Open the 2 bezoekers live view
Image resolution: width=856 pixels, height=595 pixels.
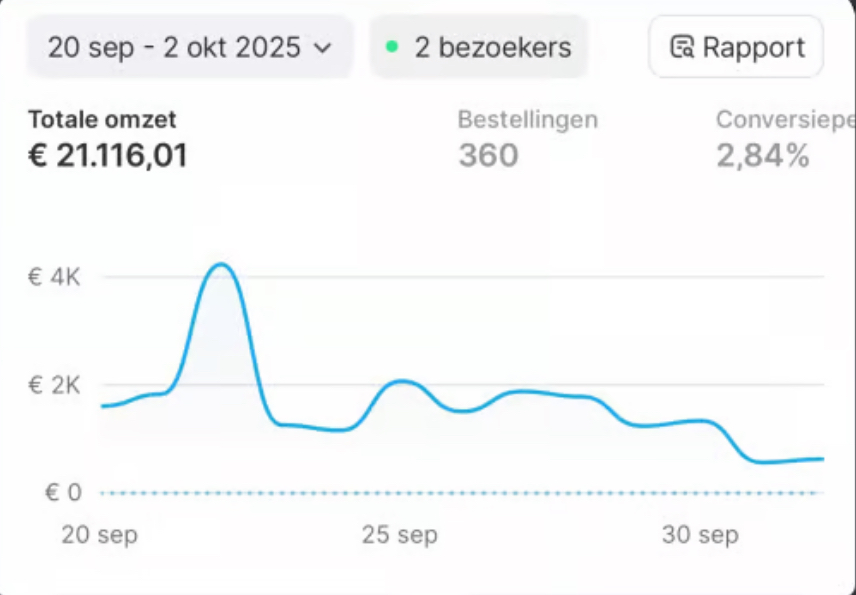[x=479, y=47]
